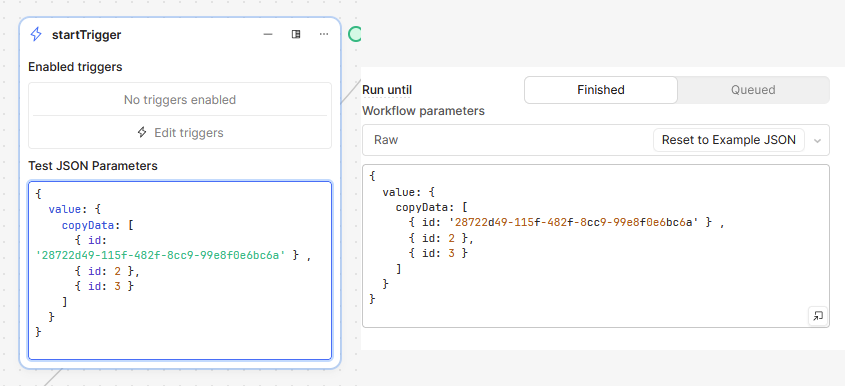The width and height of the screenshot is (845, 386).
Task: Click the green output connector circle
Action: pos(355,35)
